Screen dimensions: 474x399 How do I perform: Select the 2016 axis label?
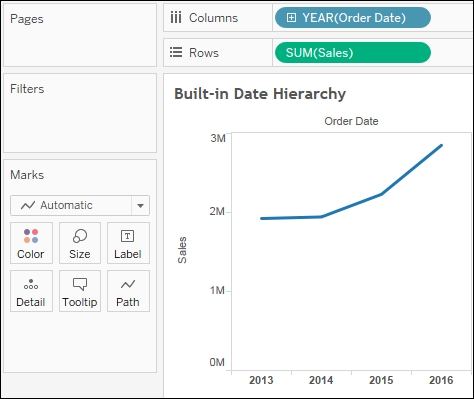tap(441, 380)
